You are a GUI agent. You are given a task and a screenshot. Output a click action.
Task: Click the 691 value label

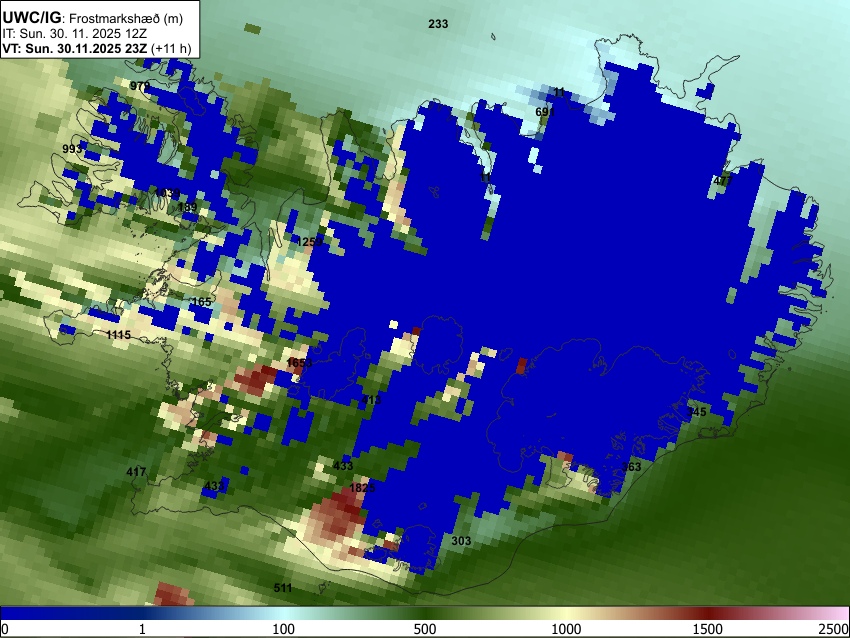(x=545, y=112)
